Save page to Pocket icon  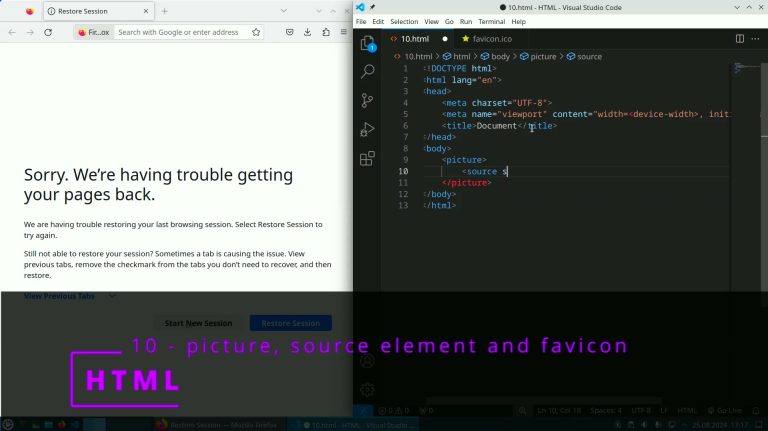coord(289,32)
